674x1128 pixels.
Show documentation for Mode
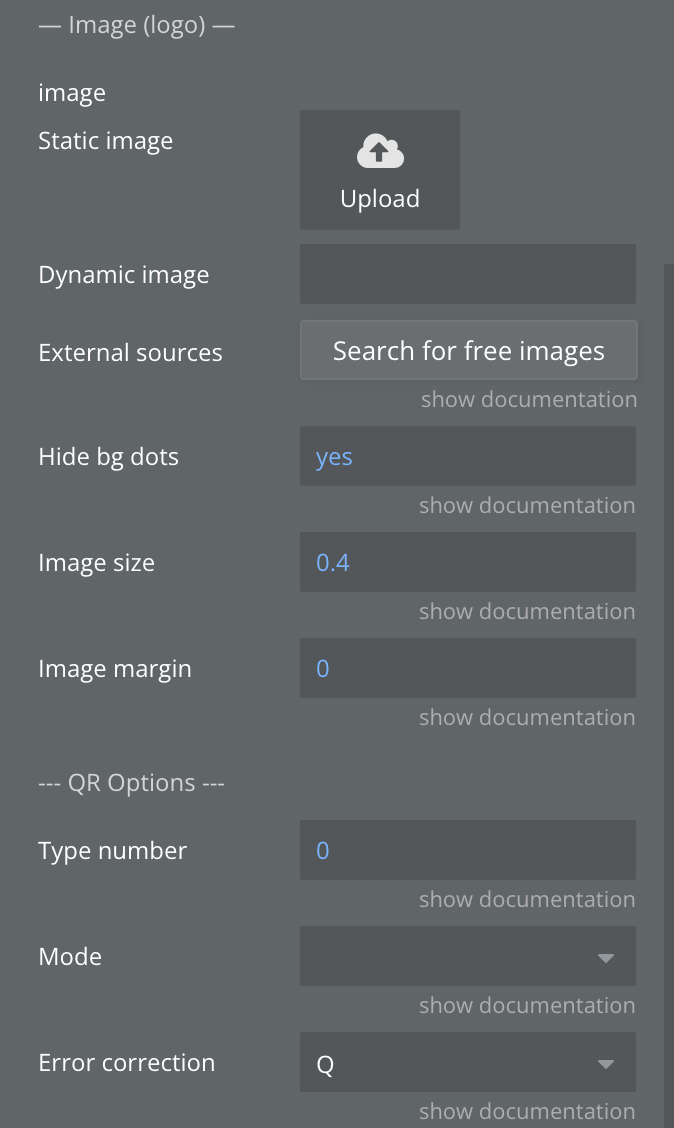tap(527, 1006)
